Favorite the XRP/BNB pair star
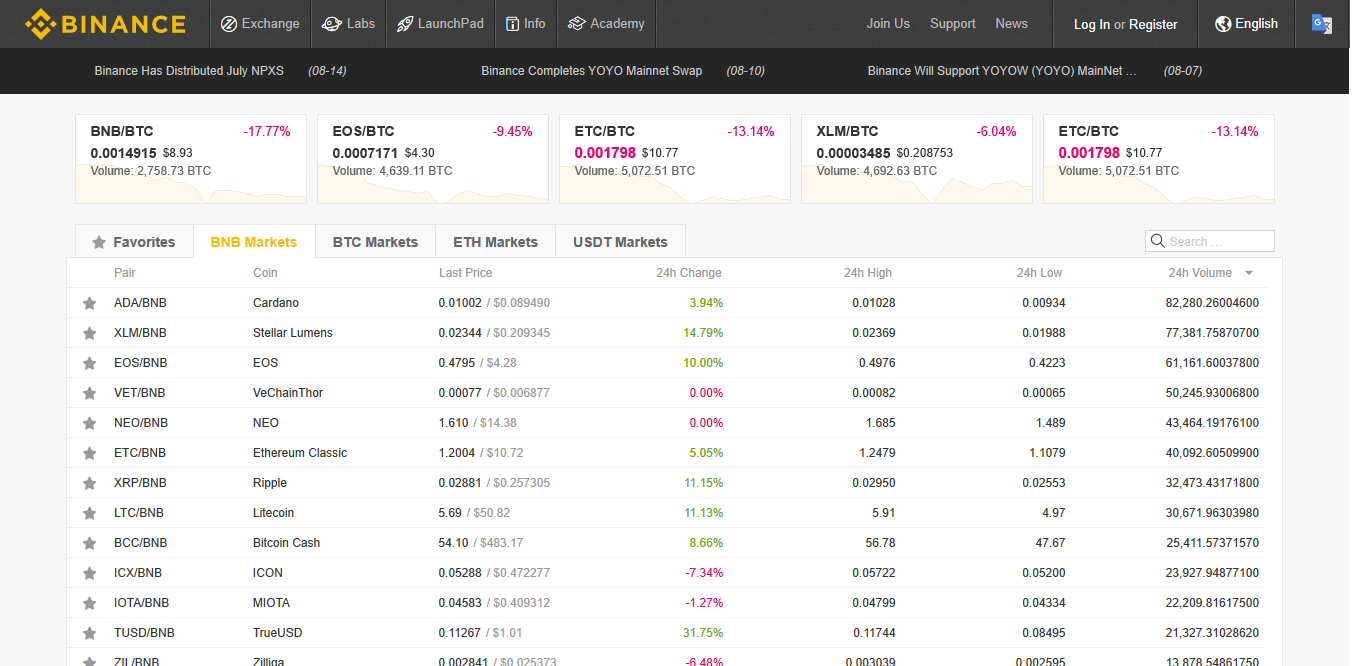 (89, 483)
